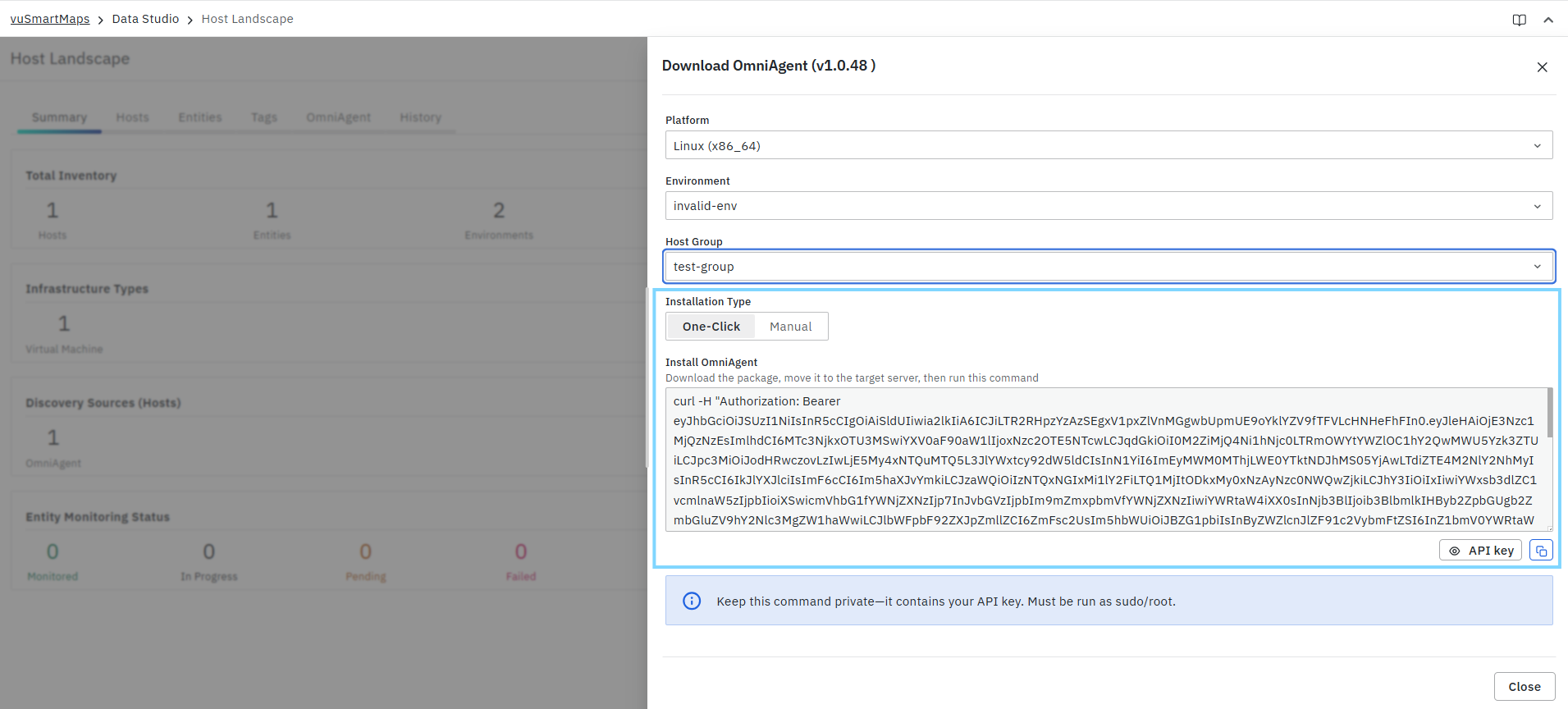The image size is (1568, 709).
Task: Click the Install OmniAgent label
Action: pos(711,362)
